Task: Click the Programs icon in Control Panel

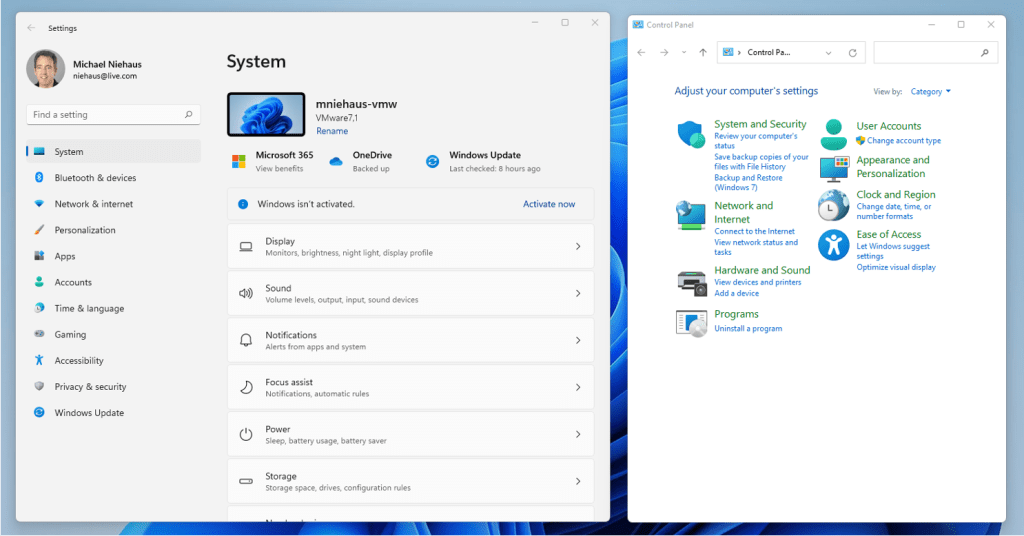Action: 691,322
